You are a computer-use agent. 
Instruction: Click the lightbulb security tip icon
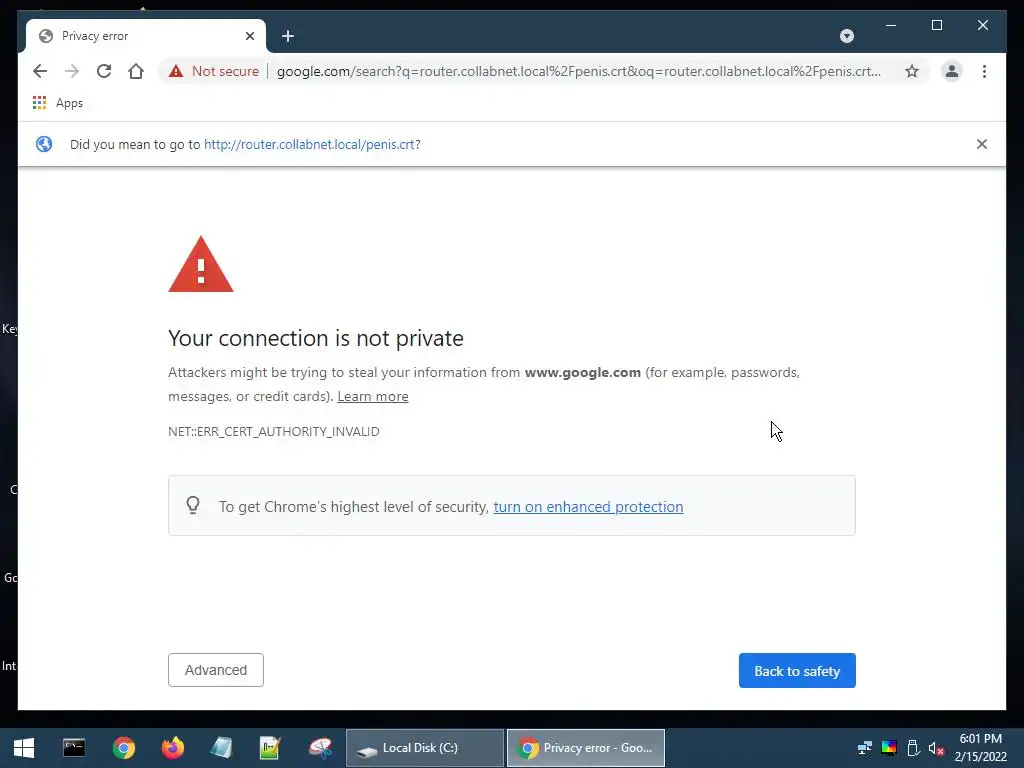coord(193,505)
